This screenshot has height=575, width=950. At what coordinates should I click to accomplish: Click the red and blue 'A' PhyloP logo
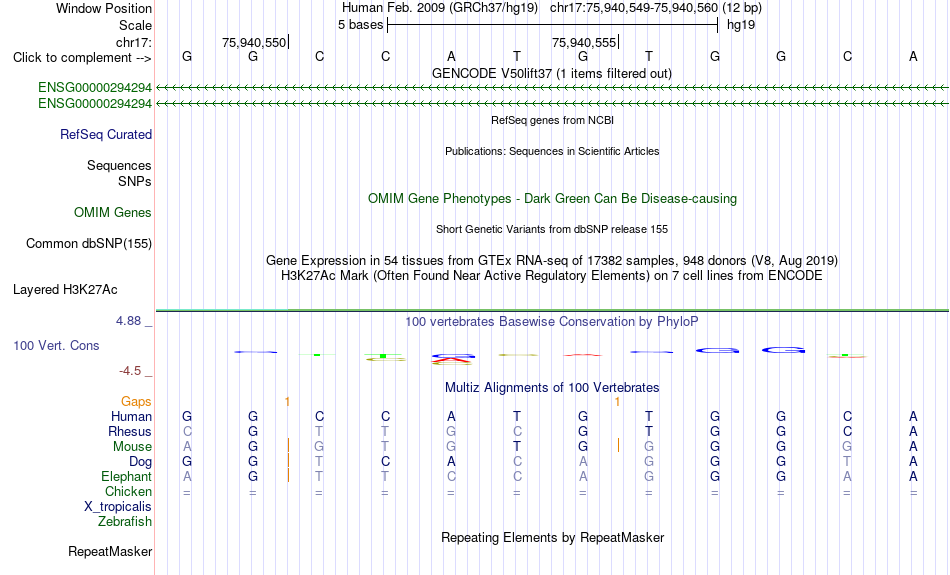pos(453,359)
